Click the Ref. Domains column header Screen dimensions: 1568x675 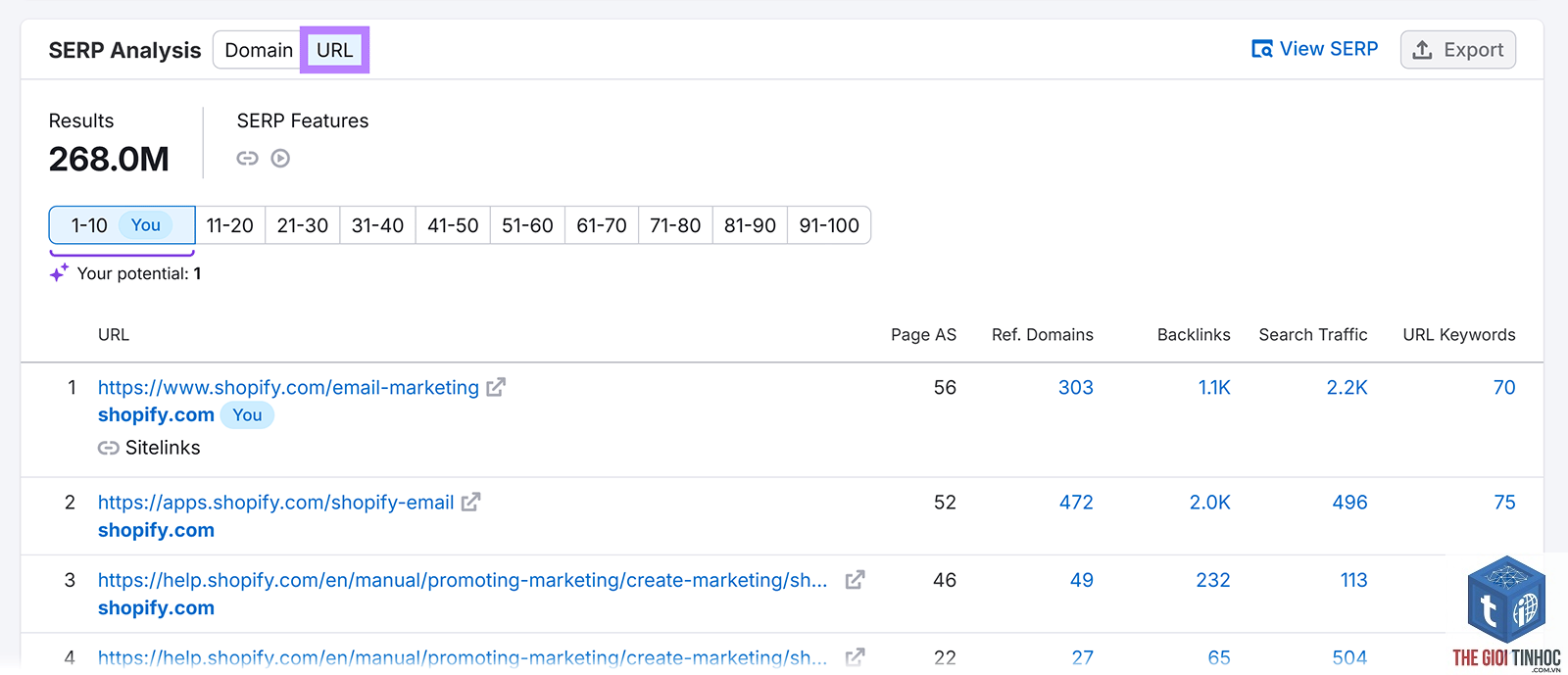(x=1043, y=335)
